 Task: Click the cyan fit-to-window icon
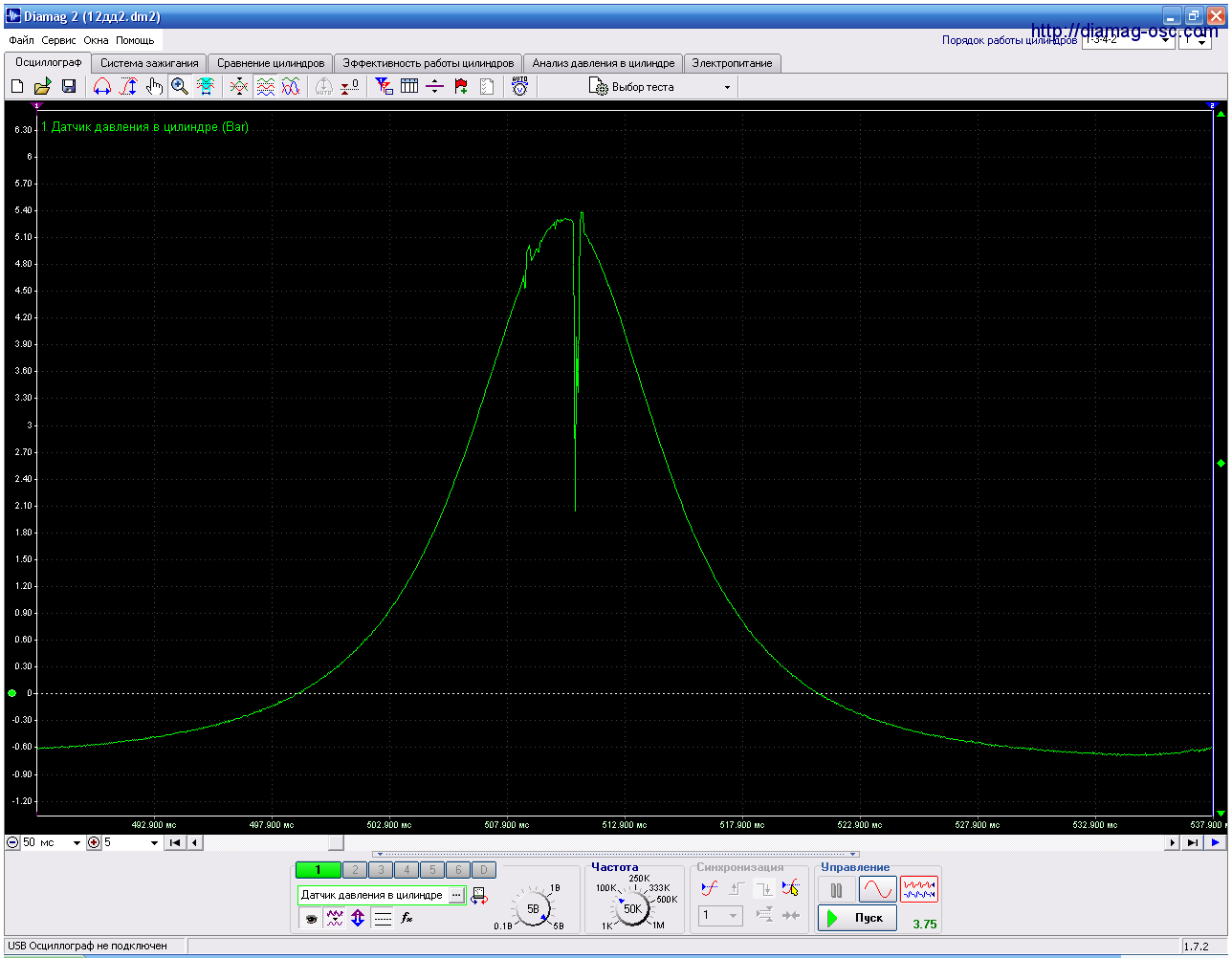[x=206, y=87]
